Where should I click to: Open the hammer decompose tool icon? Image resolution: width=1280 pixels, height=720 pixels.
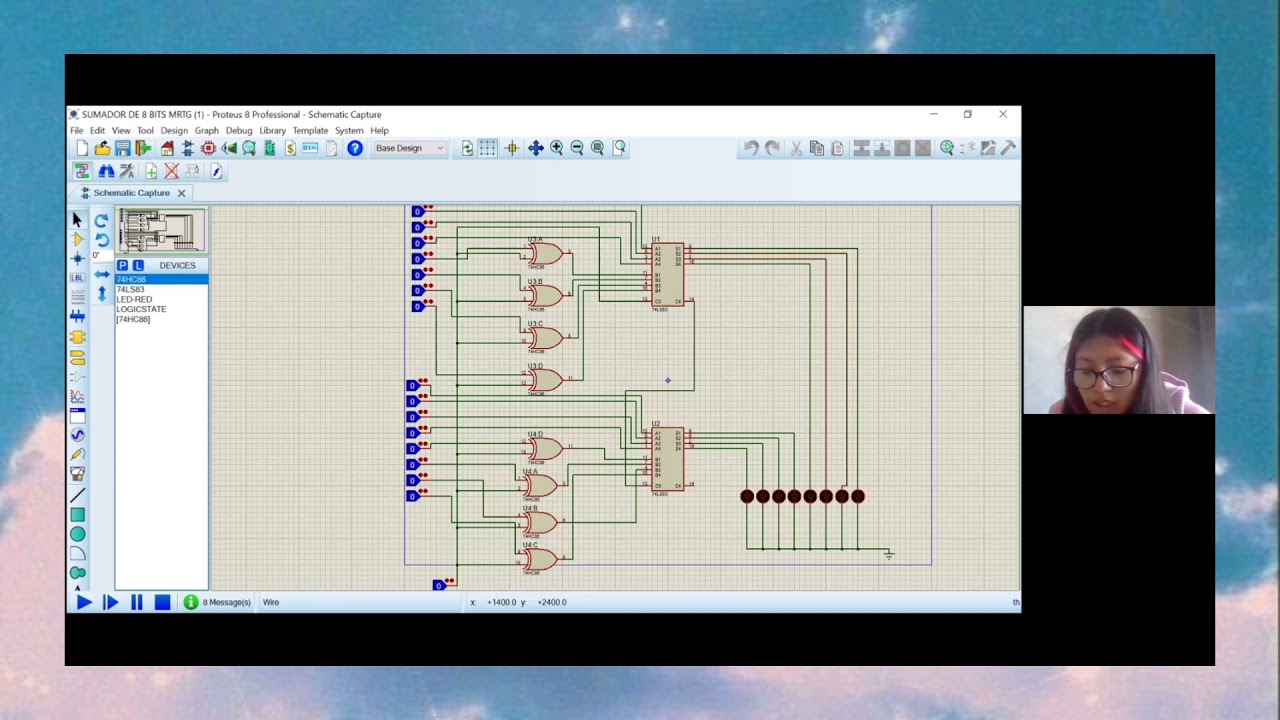pyautogui.click(x=1008, y=148)
